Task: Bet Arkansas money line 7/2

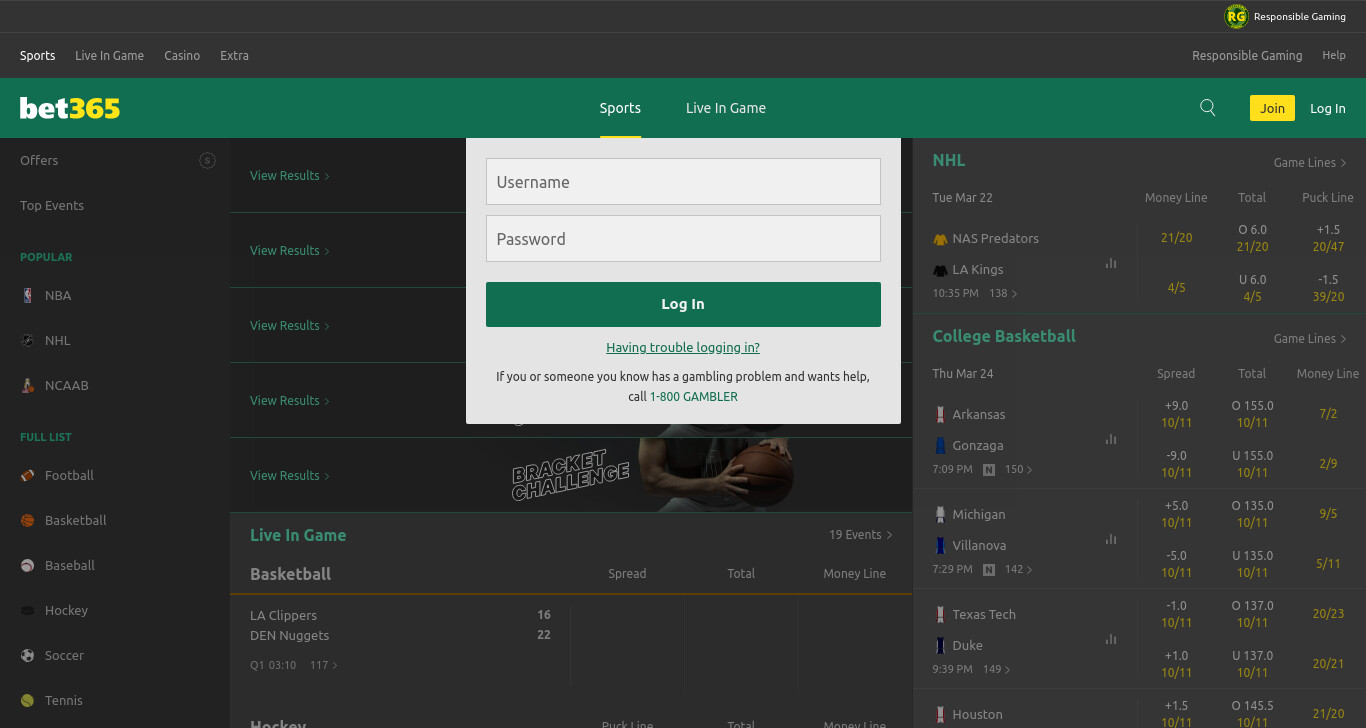Action: coord(1328,414)
